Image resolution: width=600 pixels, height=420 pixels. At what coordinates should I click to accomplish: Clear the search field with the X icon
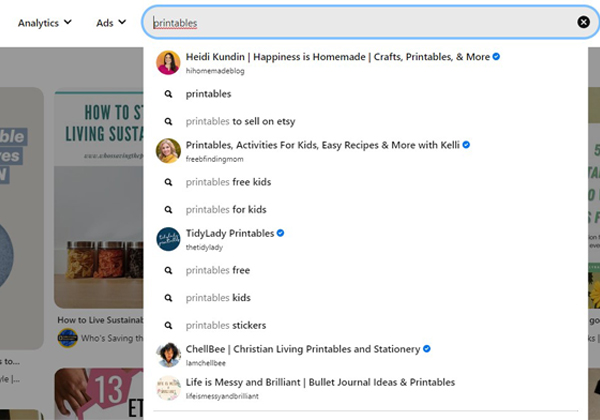(583, 22)
